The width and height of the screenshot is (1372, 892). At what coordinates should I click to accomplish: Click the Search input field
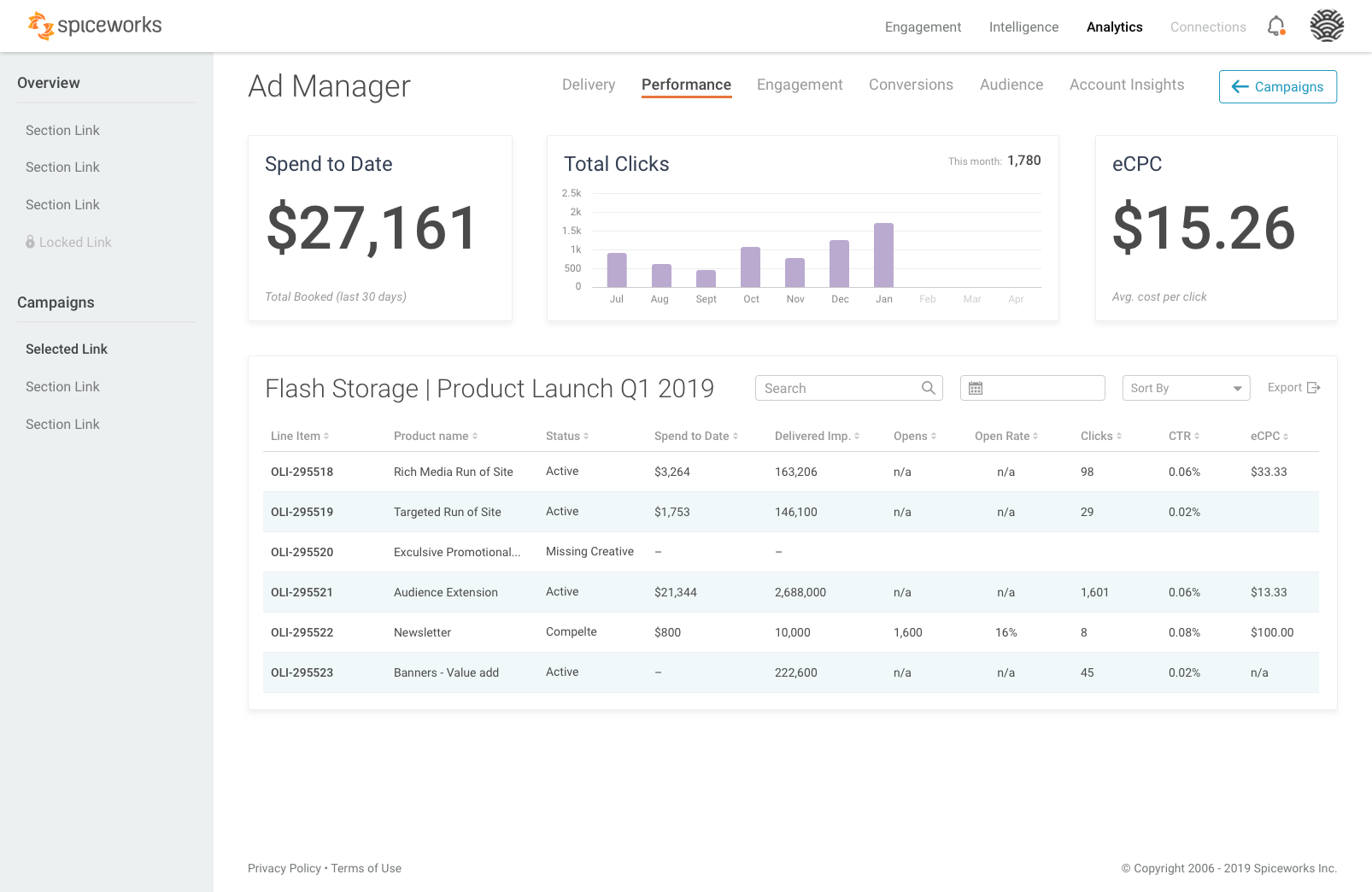pos(849,388)
